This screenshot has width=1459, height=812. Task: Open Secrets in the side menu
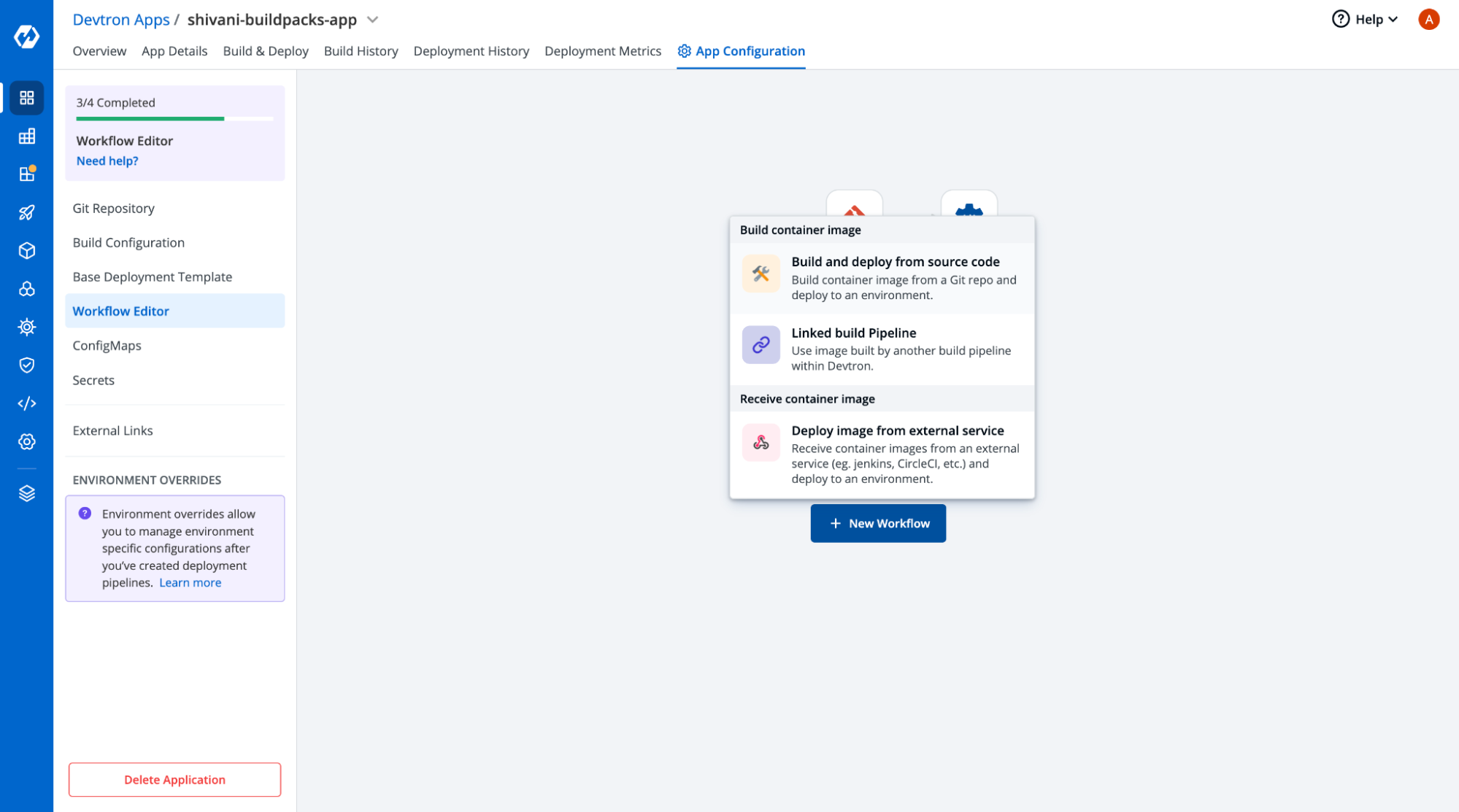coord(174,380)
